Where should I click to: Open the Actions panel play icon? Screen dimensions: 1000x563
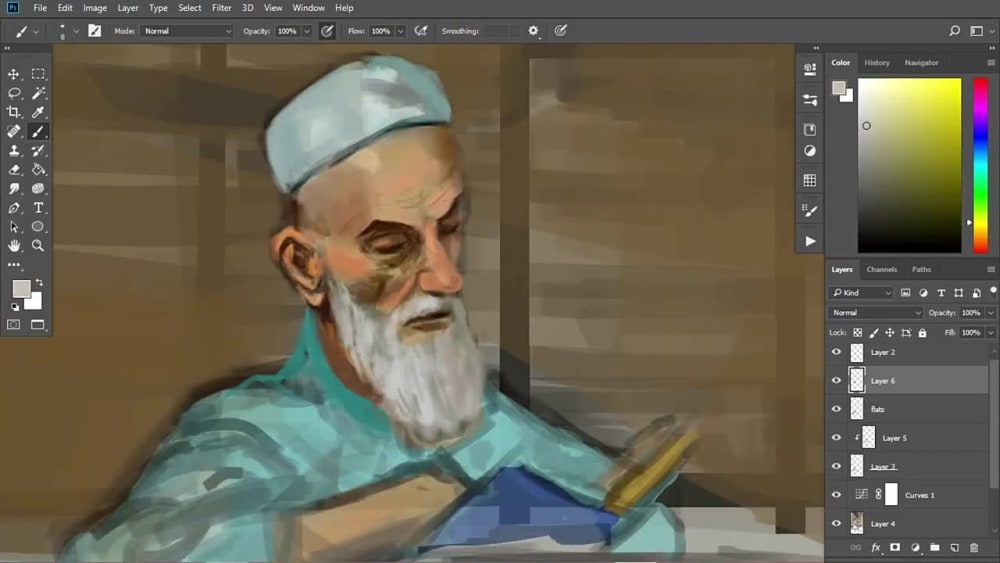point(810,241)
